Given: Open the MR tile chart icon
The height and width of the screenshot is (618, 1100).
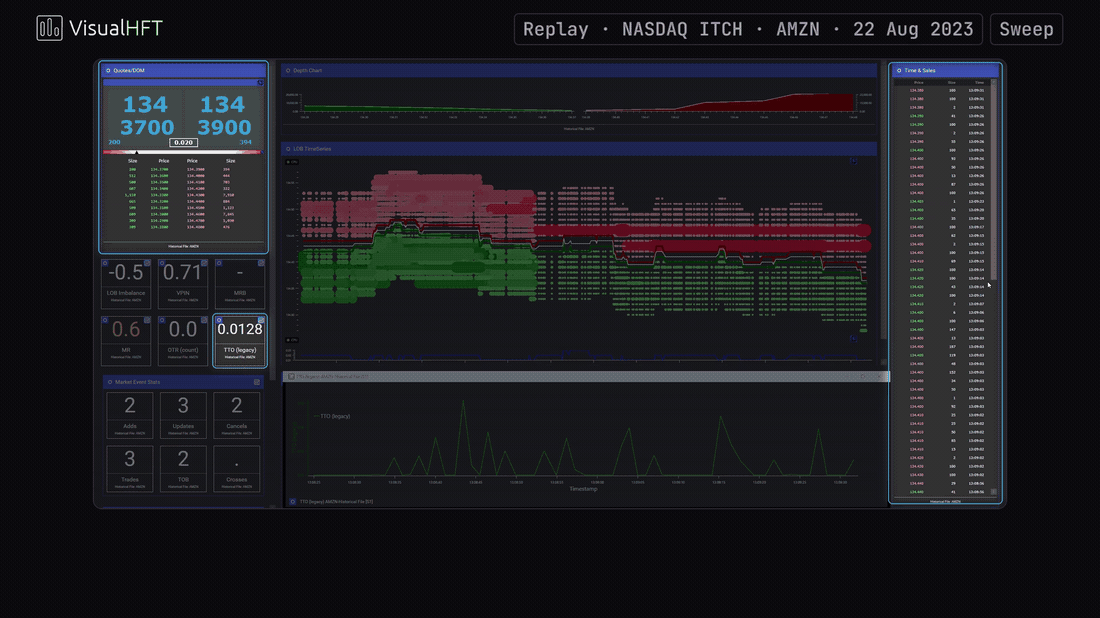Looking at the screenshot, I should click(147, 320).
